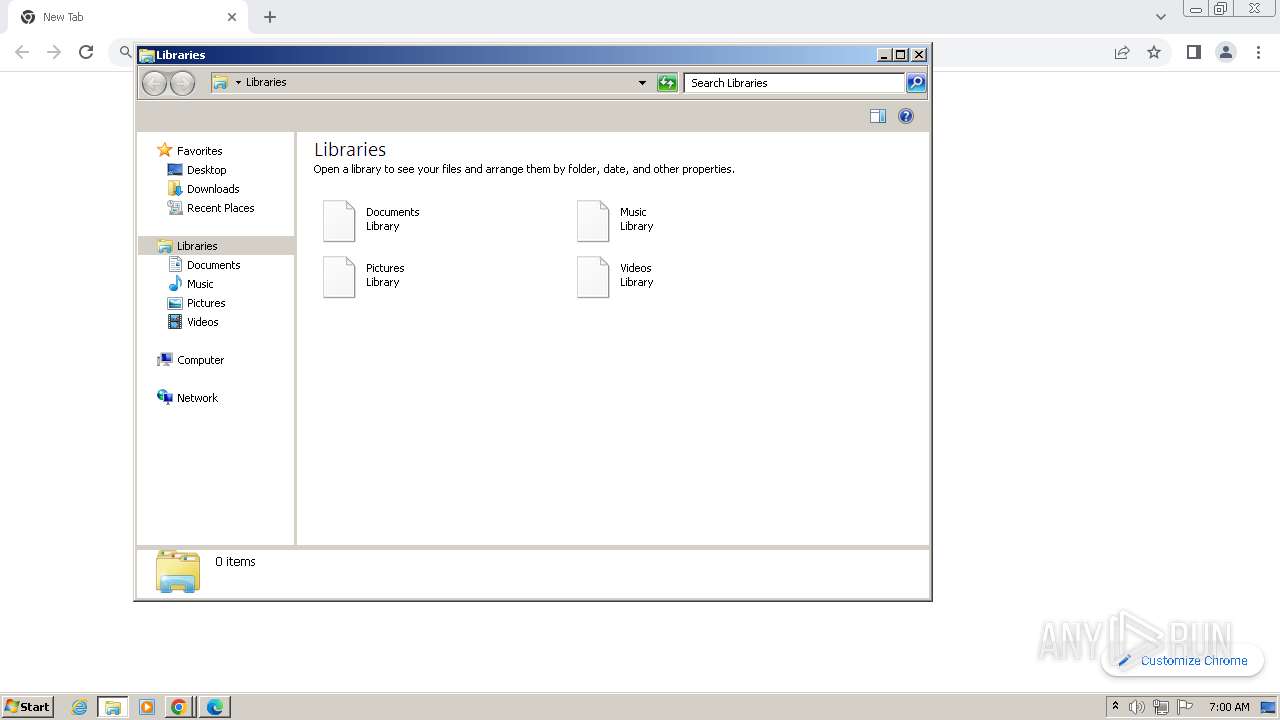Click Chrome's back arrow button

click(x=22, y=52)
